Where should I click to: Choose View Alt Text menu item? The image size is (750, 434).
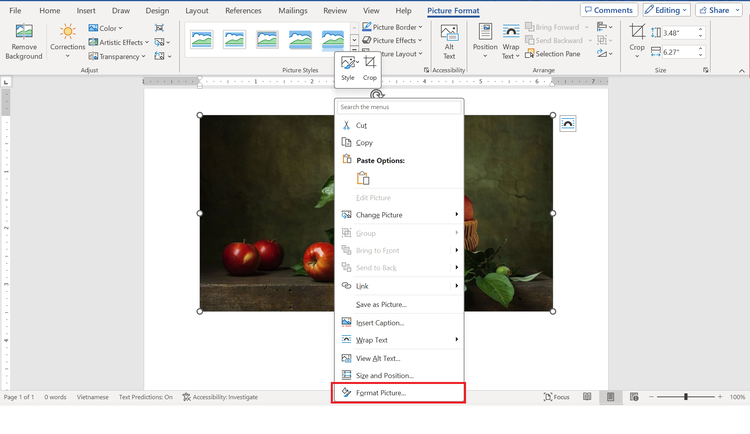[x=399, y=358]
